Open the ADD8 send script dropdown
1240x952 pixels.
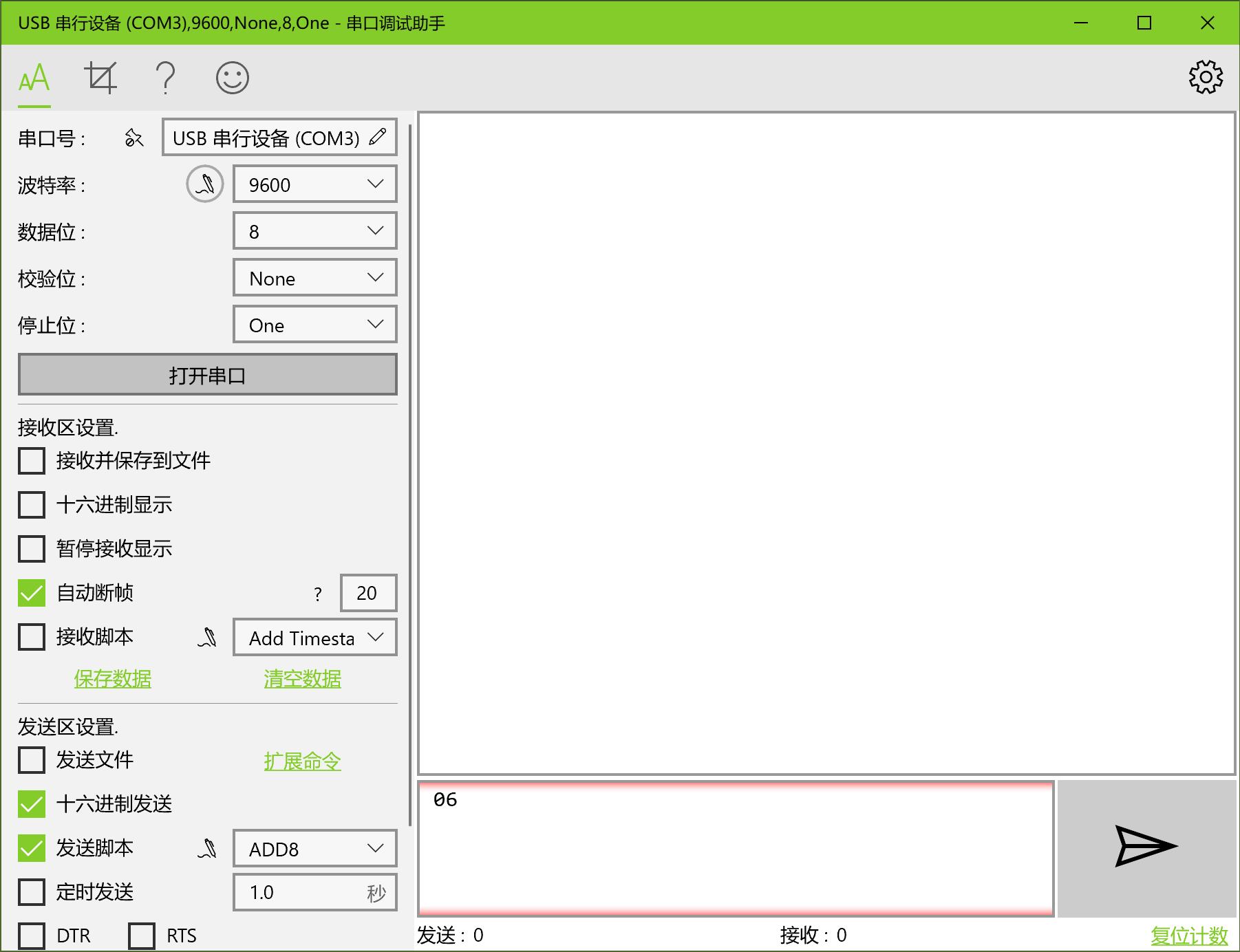click(x=315, y=849)
